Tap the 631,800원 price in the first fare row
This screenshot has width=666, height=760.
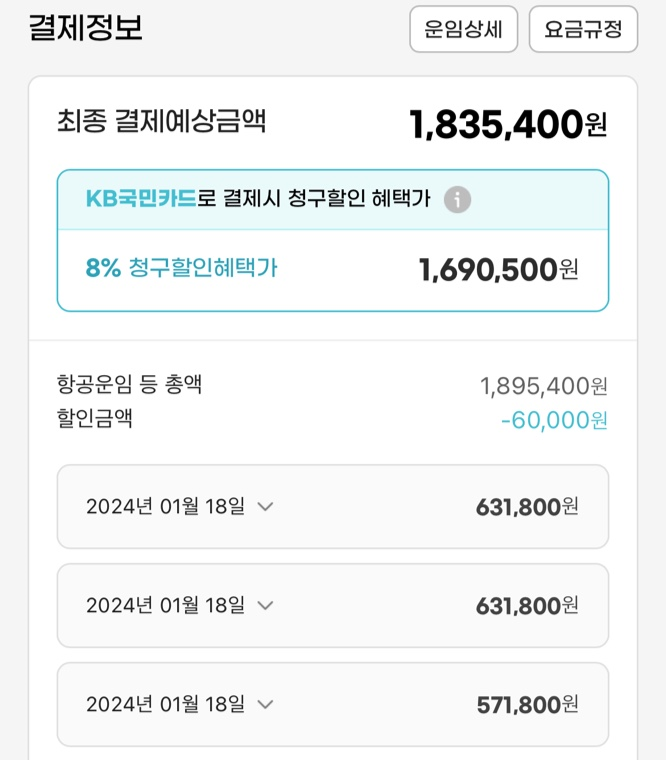(527, 507)
